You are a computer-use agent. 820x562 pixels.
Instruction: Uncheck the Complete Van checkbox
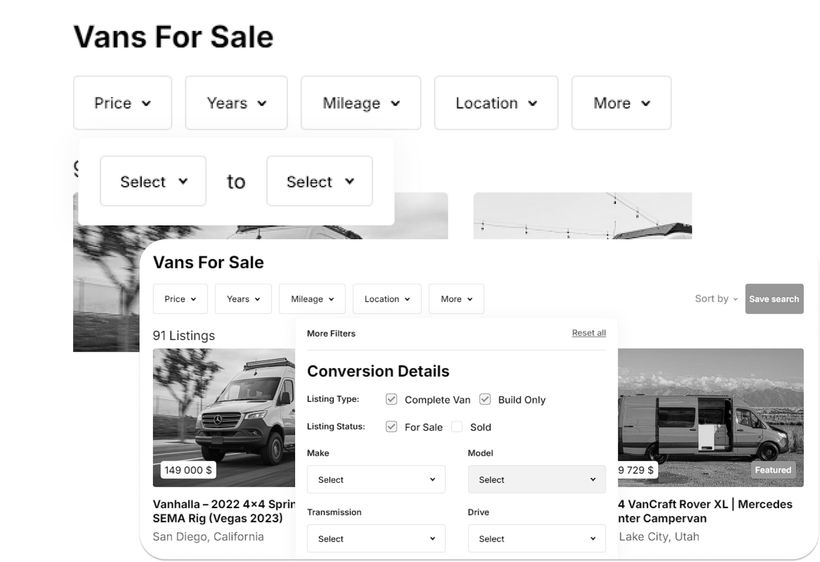coord(391,399)
